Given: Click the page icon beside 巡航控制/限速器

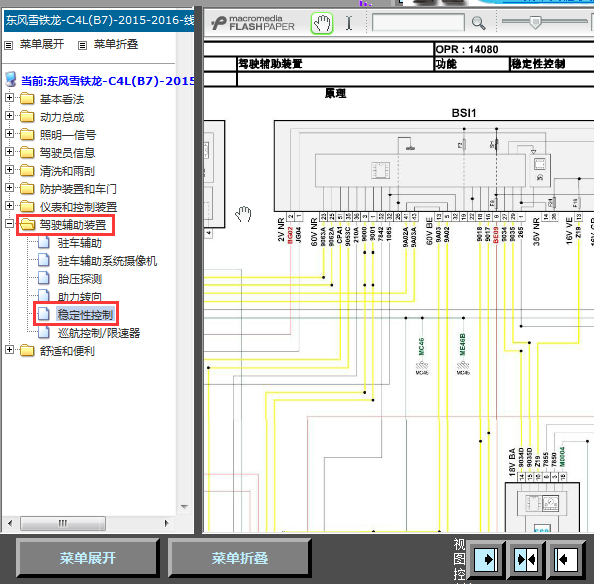Looking at the screenshot, I should pyautogui.click(x=44, y=332).
